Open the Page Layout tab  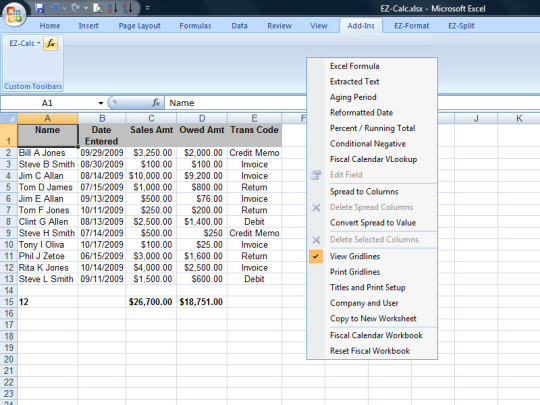[x=139, y=26]
